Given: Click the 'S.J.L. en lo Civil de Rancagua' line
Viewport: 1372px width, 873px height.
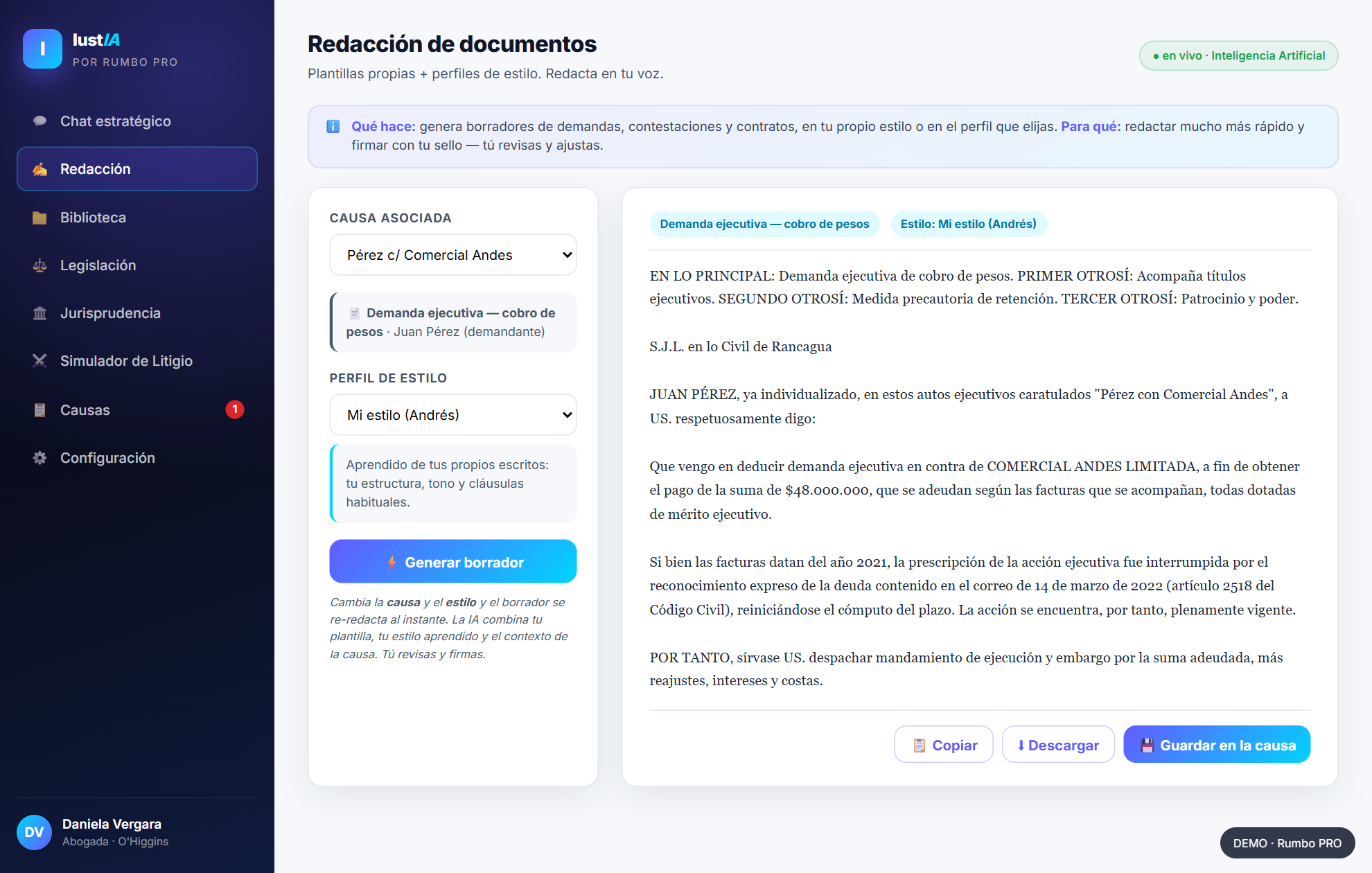Looking at the screenshot, I should (741, 346).
